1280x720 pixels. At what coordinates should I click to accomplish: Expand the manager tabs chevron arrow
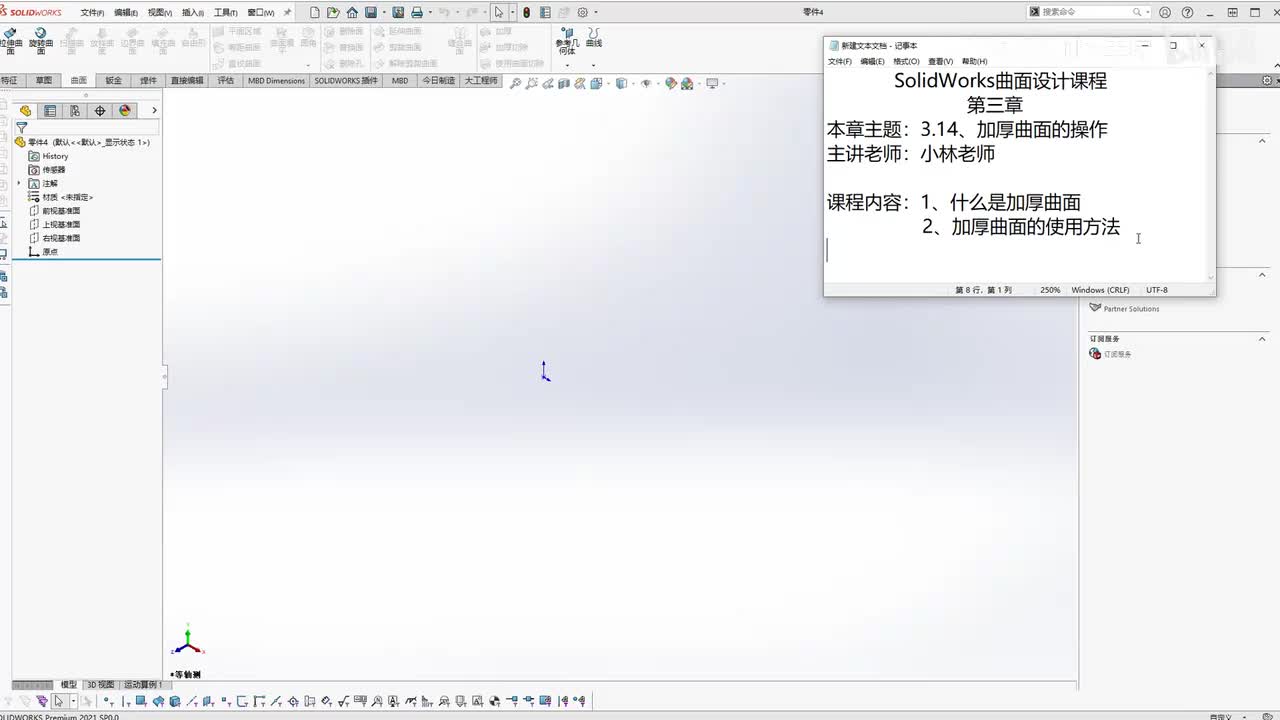[x=154, y=111]
